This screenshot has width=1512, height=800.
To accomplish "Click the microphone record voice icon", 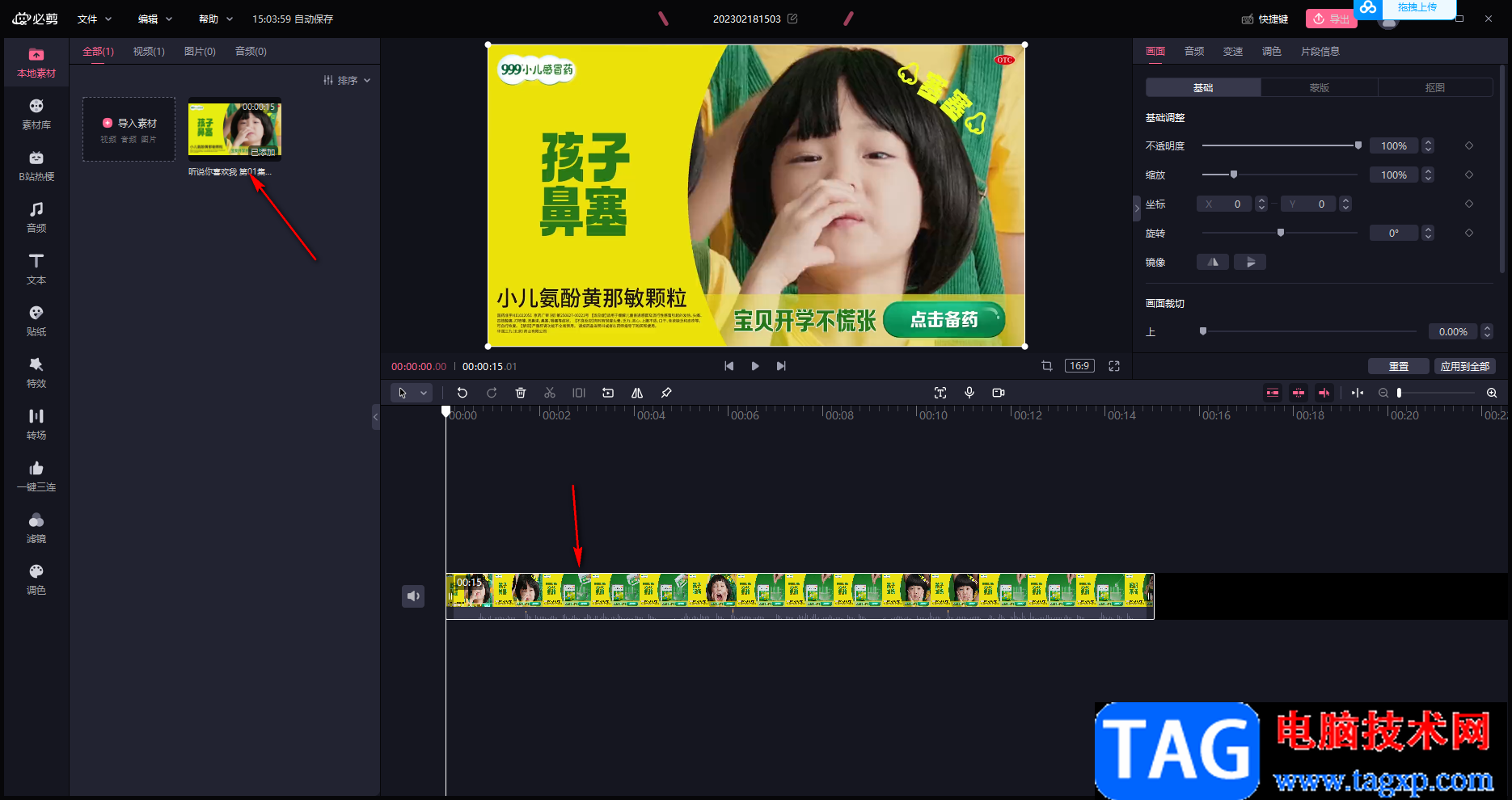I will pyautogui.click(x=969, y=393).
